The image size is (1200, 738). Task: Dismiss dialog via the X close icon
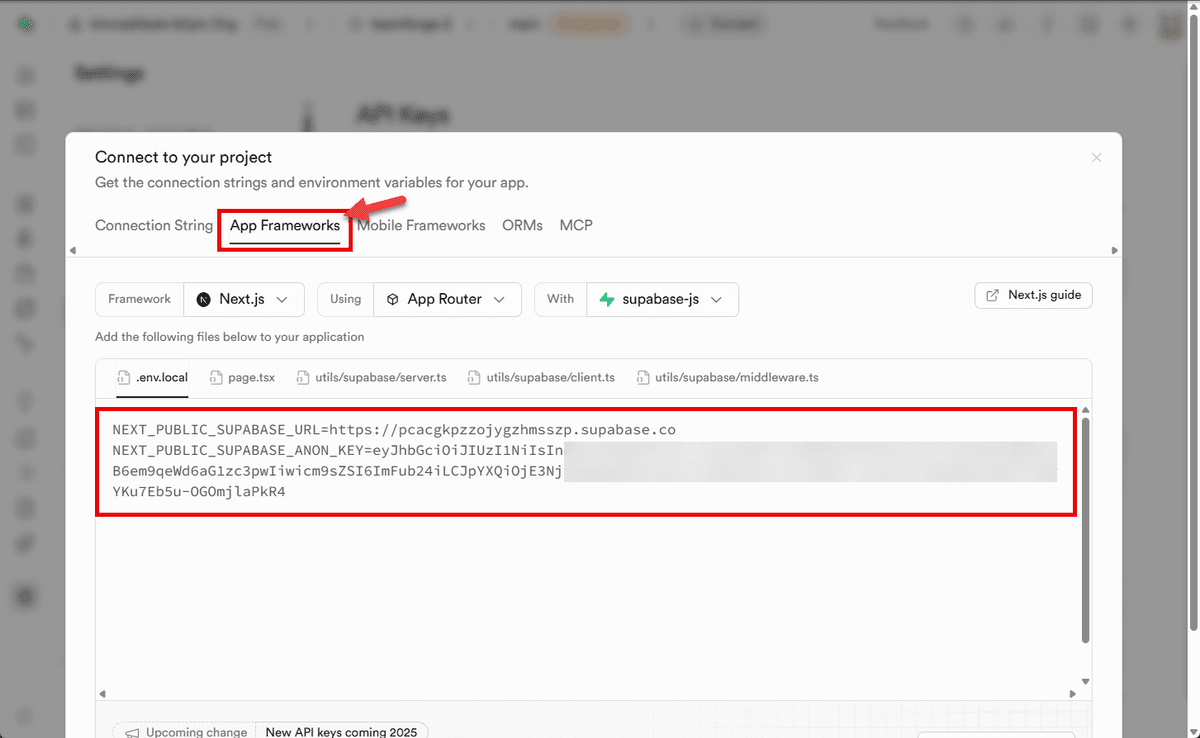pyautogui.click(x=1096, y=157)
